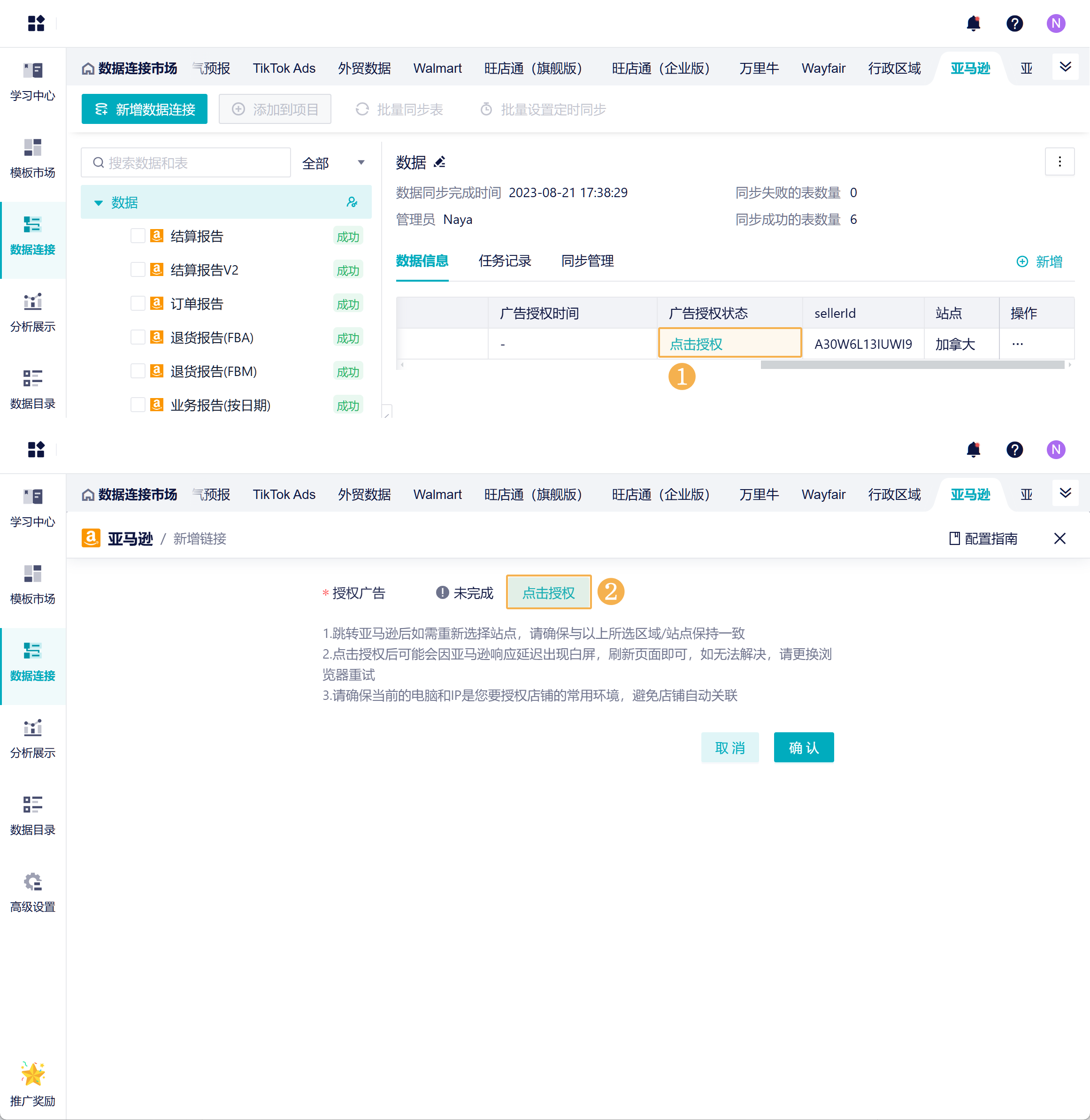Click the 成功 status tag of 退货报告(FBM)
1090x1120 pixels.
pos(348,372)
